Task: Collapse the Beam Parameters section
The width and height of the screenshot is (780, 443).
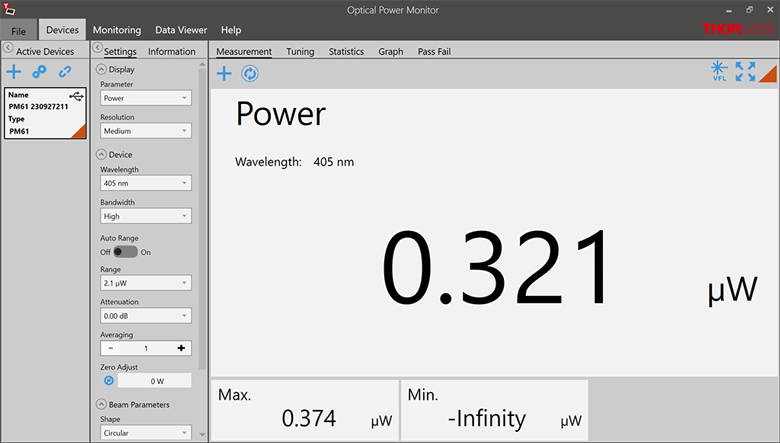Action: [101, 404]
